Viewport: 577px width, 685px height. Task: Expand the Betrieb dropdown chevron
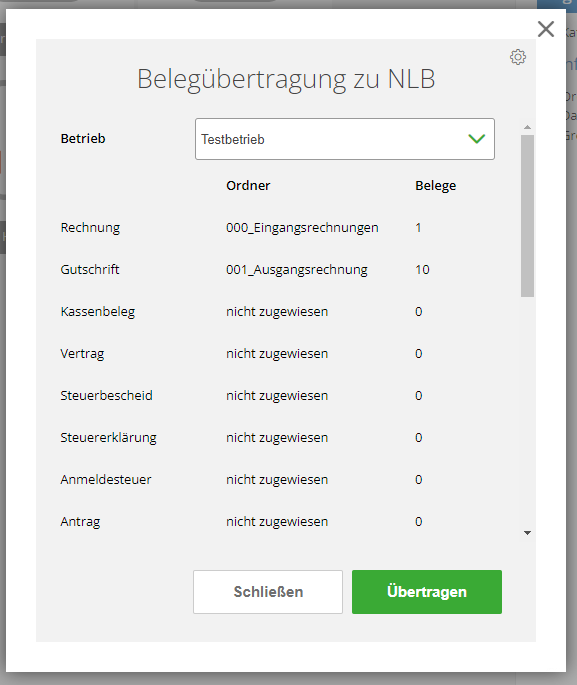[x=477, y=139]
